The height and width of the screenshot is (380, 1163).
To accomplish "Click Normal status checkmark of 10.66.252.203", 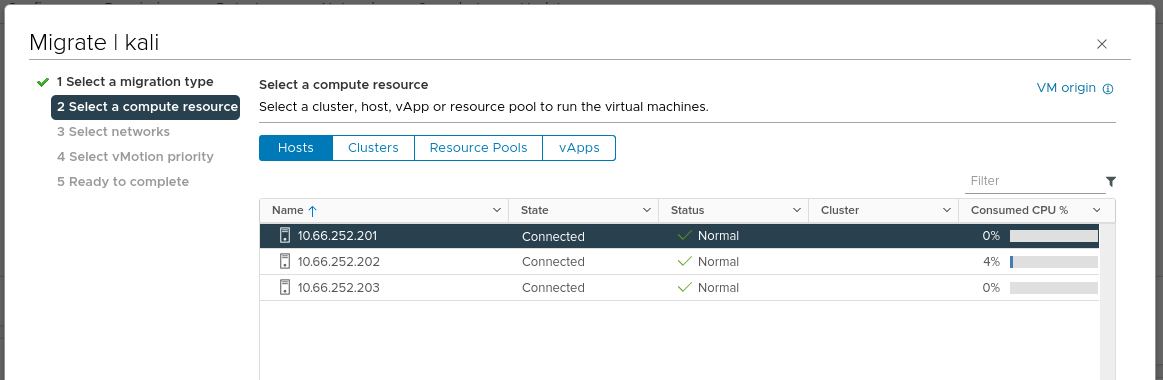I will 685,287.
